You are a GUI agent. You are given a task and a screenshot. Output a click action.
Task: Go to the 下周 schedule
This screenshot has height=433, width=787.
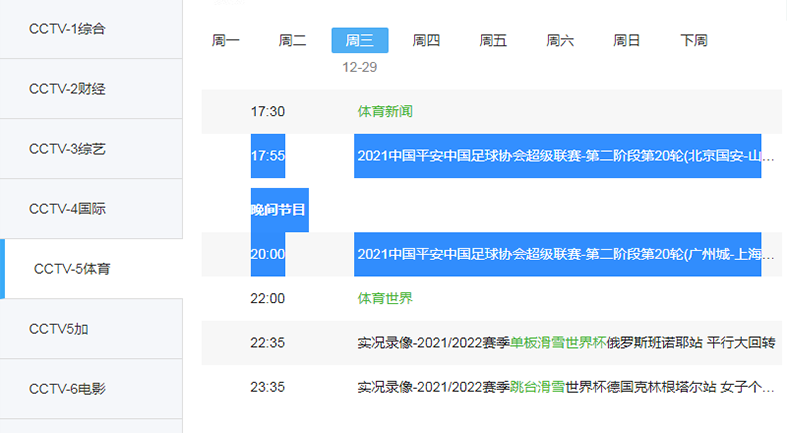pos(694,40)
